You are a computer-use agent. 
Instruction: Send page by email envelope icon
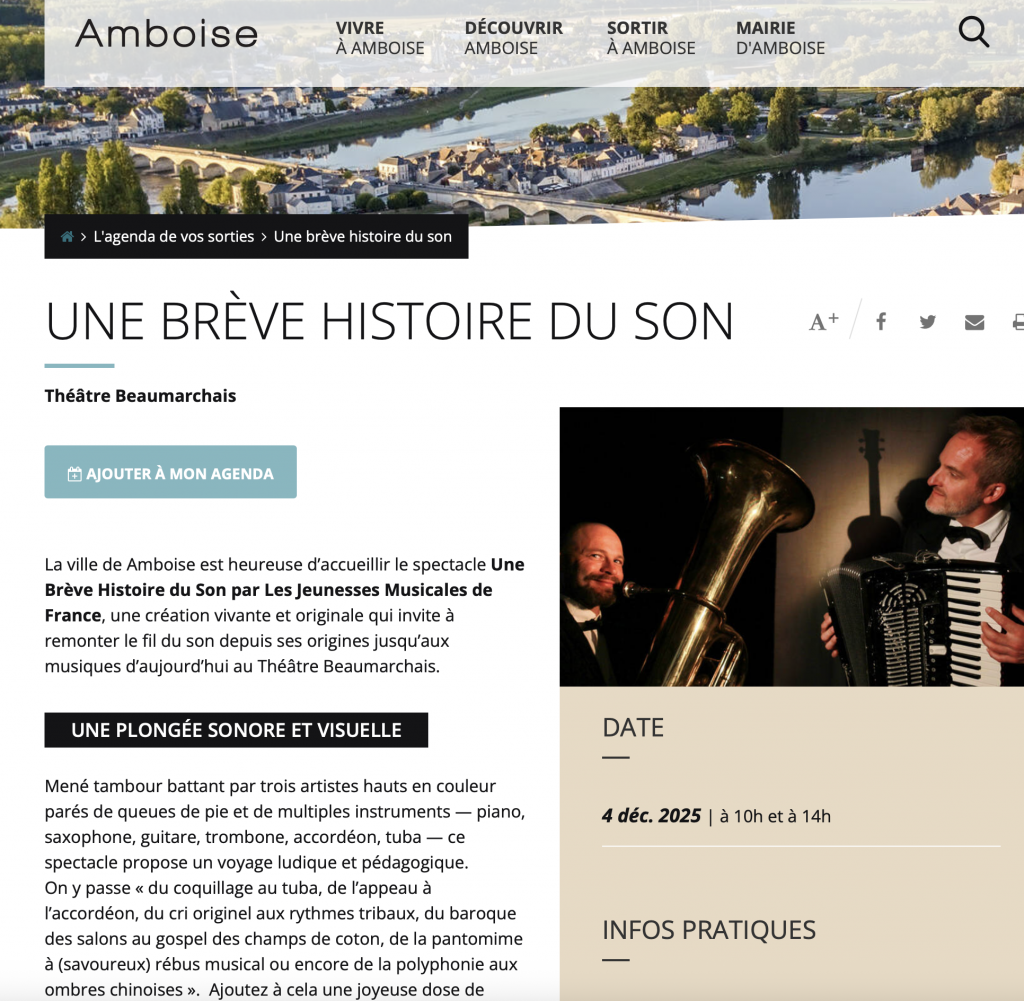coord(974,322)
